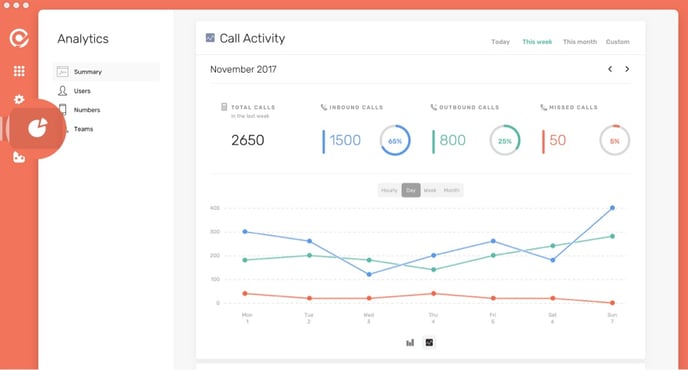This screenshot has width=688, height=370.
Task: Switch chart granularity to Week
Action: coord(430,190)
